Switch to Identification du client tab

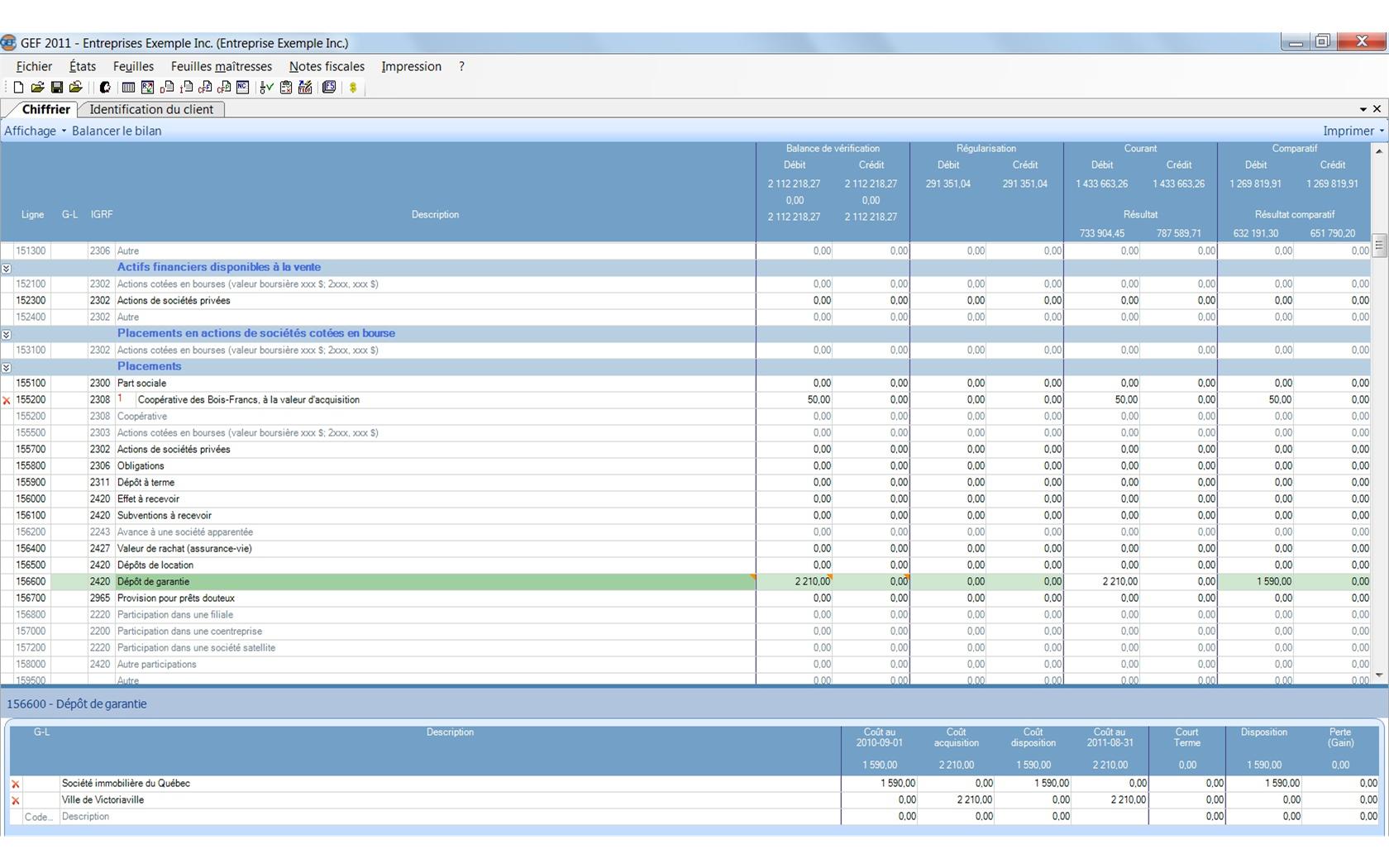point(151,109)
